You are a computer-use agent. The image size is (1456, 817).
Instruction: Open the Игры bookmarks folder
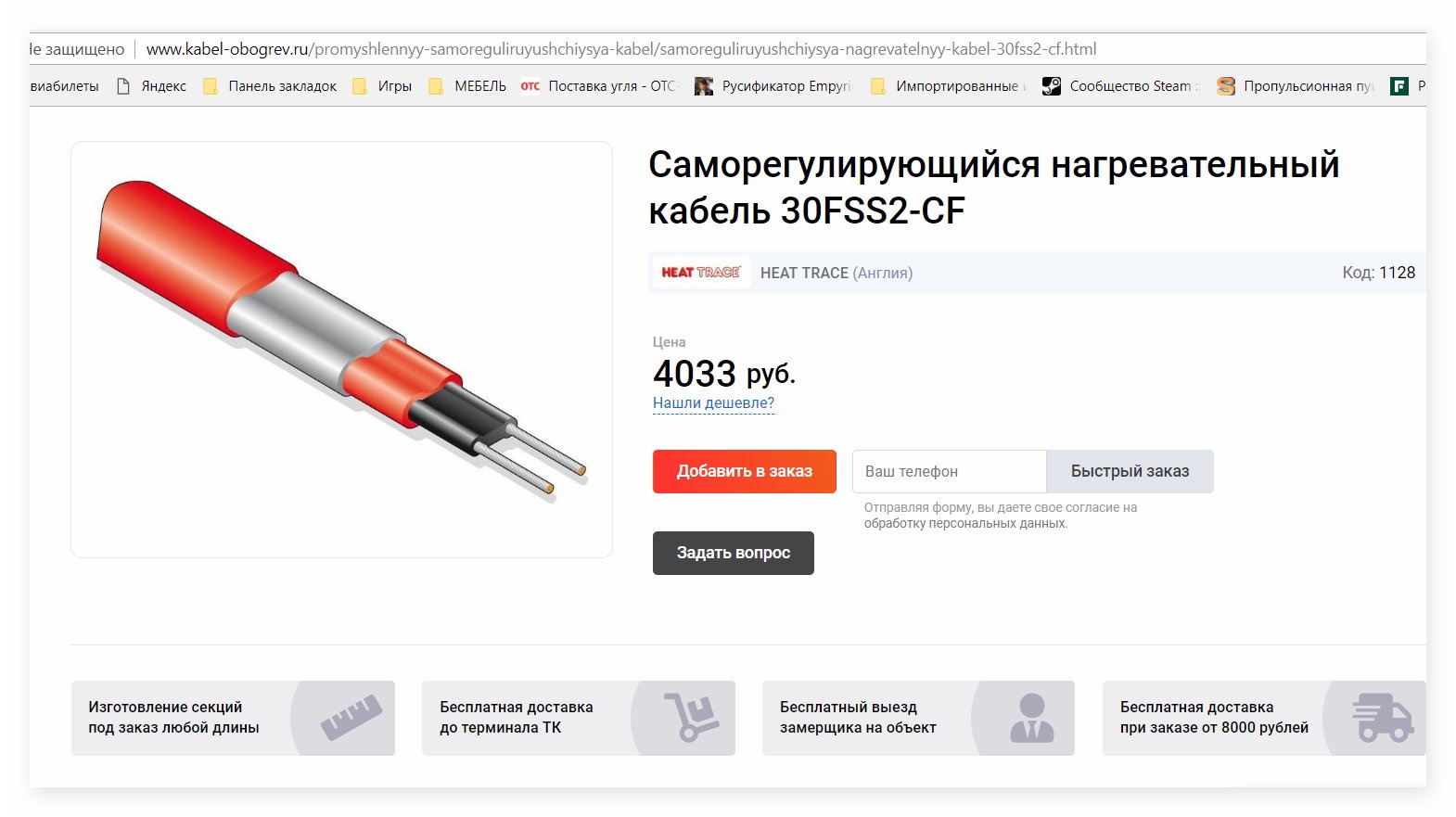pos(382,86)
